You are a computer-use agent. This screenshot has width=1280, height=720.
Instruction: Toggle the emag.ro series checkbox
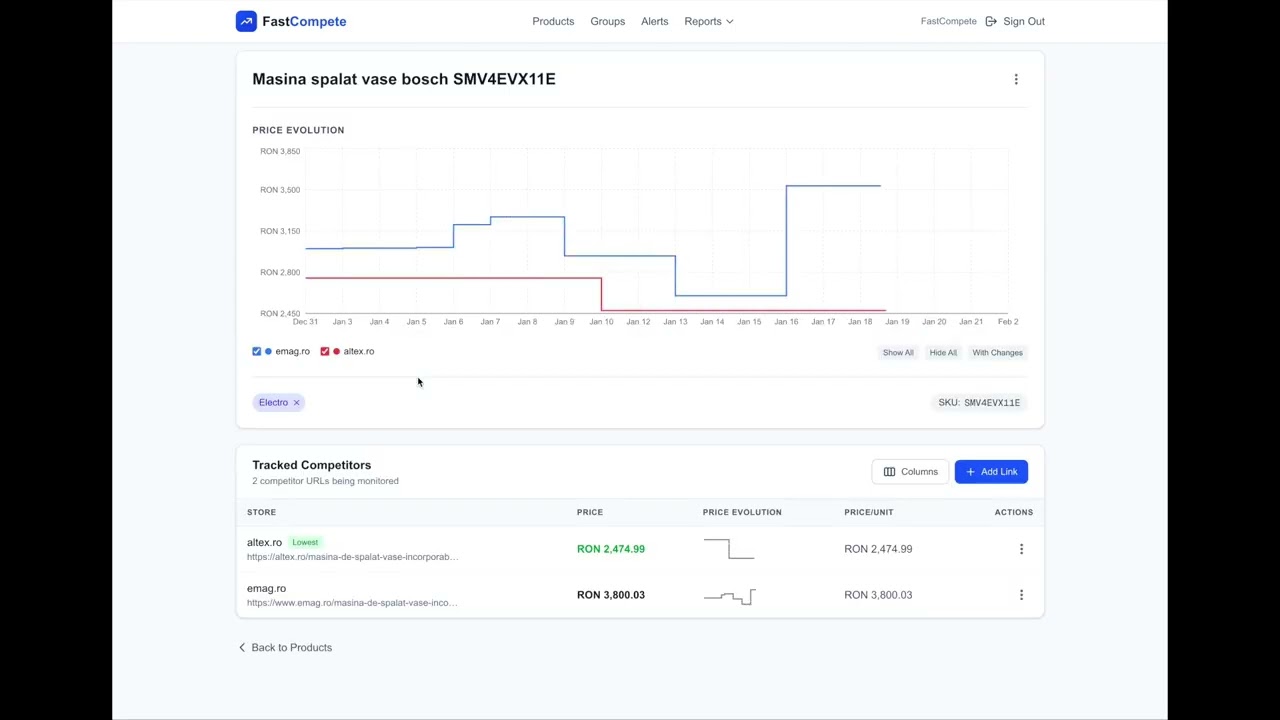coord(257,352)
